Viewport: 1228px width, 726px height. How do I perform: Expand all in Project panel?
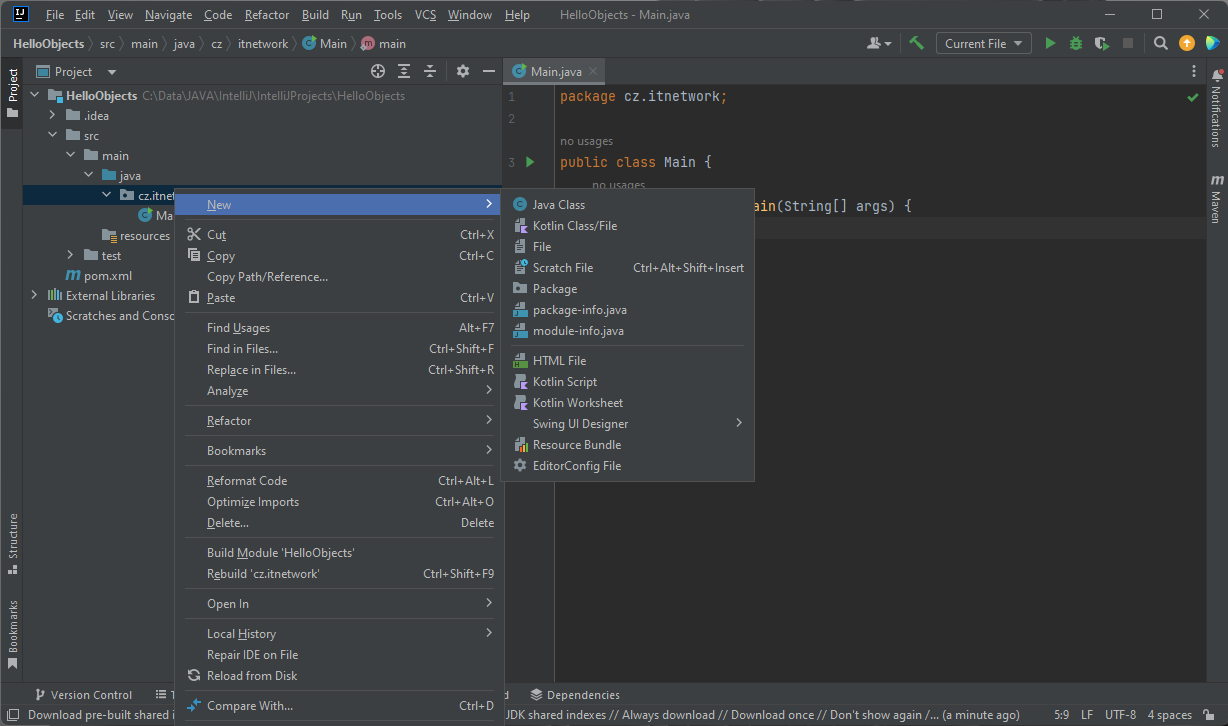(x=404, y=71)
